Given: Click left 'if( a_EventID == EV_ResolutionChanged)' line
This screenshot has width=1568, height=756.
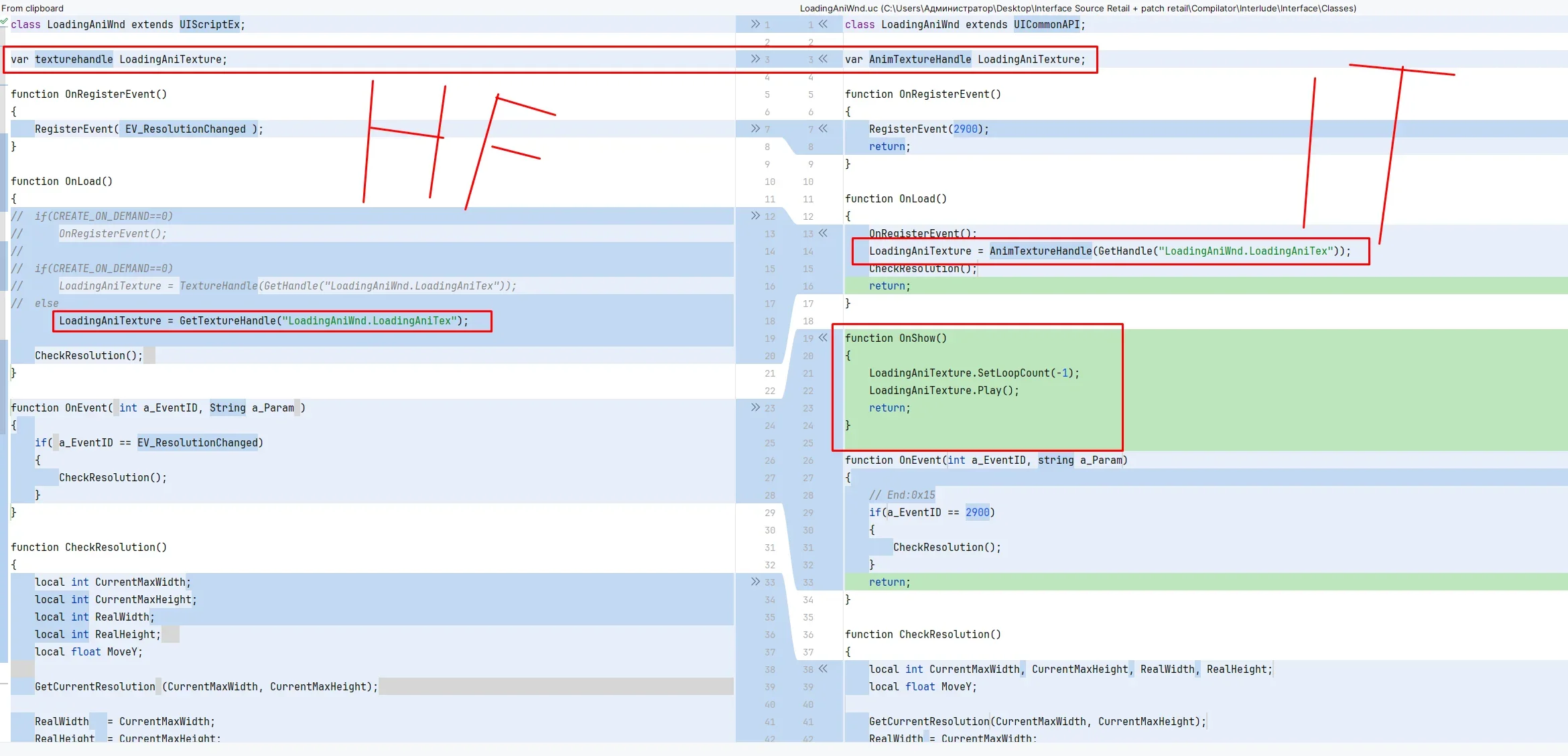Looking at the screenshot, I should pos(149,442).
